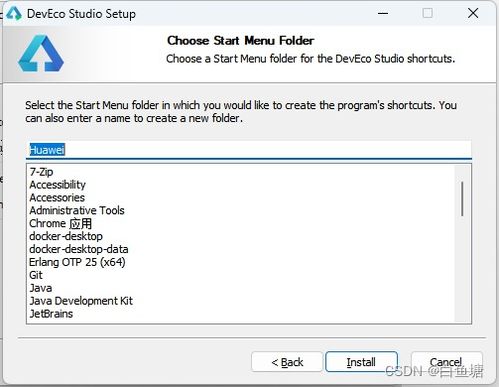
Task: Go back with the Back button
Action: [287, 362]
